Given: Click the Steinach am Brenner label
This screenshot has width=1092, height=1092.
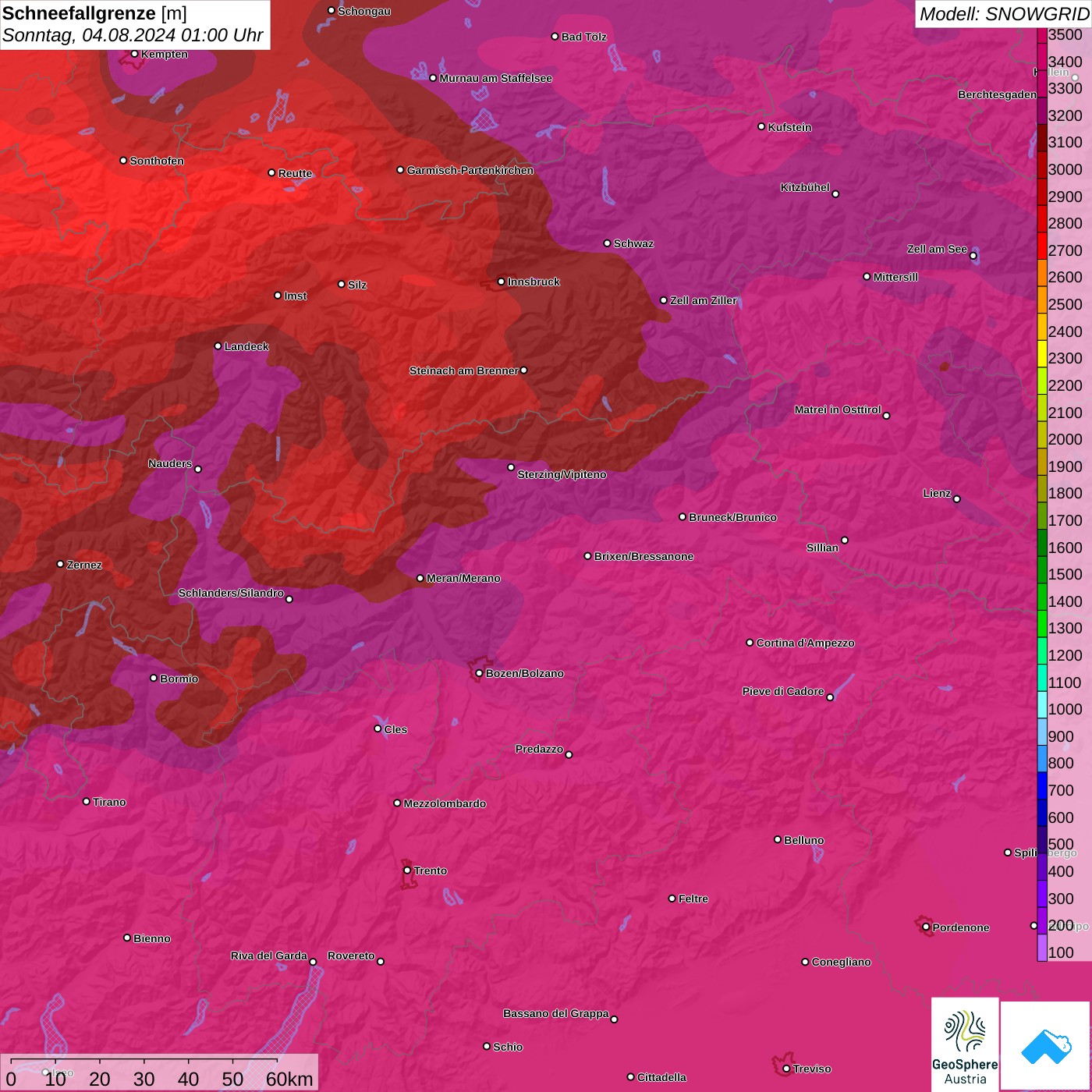Looking at the screenshot, I should coord(464,370).
